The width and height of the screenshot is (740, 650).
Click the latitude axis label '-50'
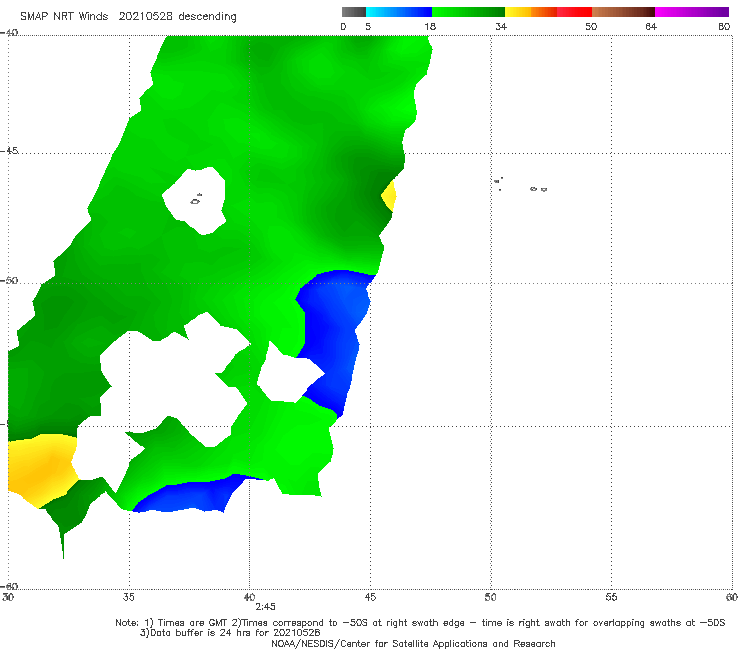[x=9, y=280]
